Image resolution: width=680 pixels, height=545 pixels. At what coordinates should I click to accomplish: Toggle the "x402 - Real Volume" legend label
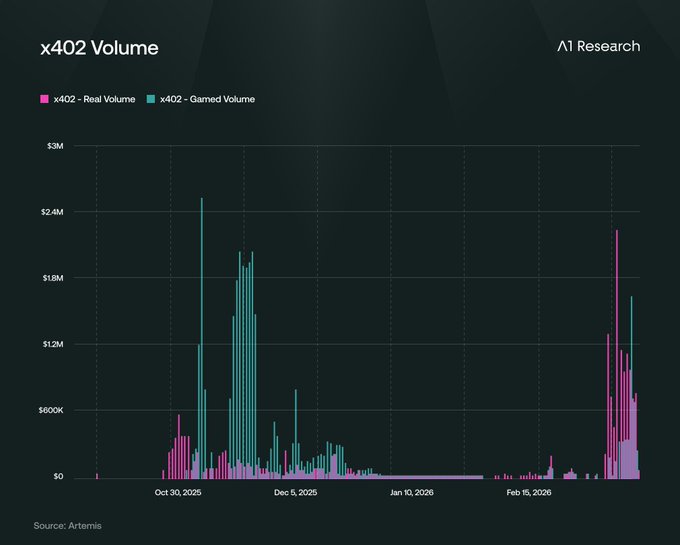(x=95, y=99)
